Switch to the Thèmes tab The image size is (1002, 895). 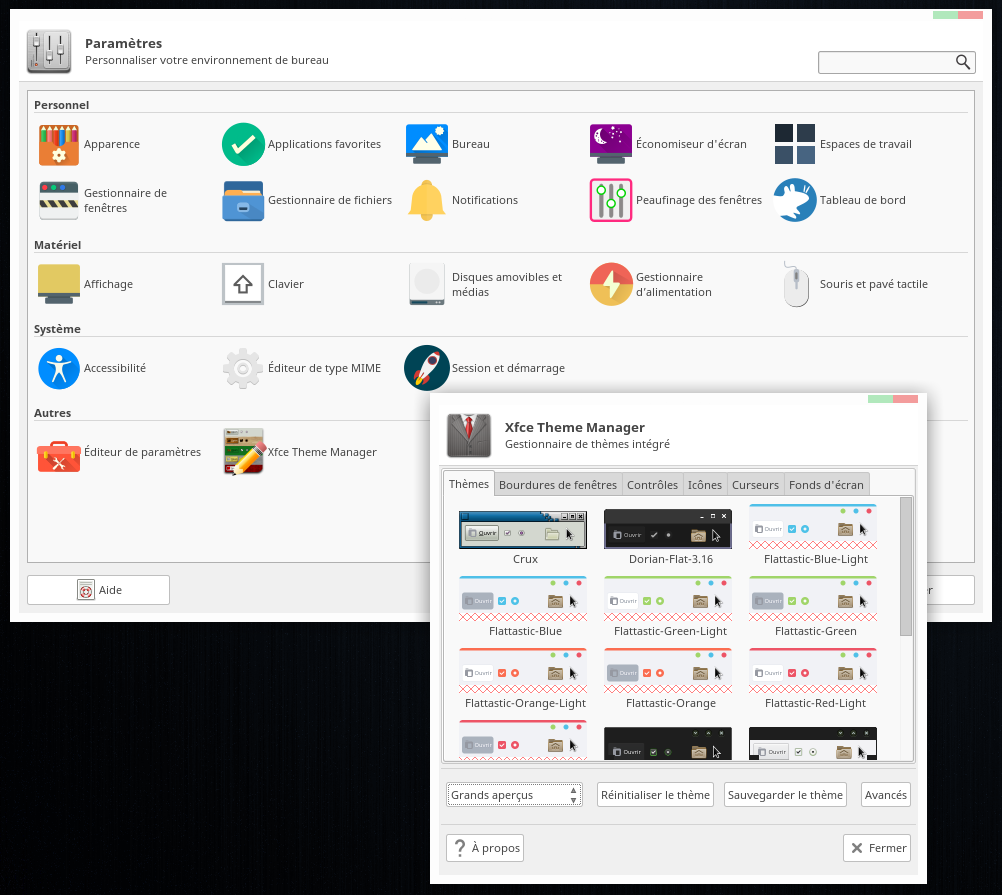[x=468, y=484]
